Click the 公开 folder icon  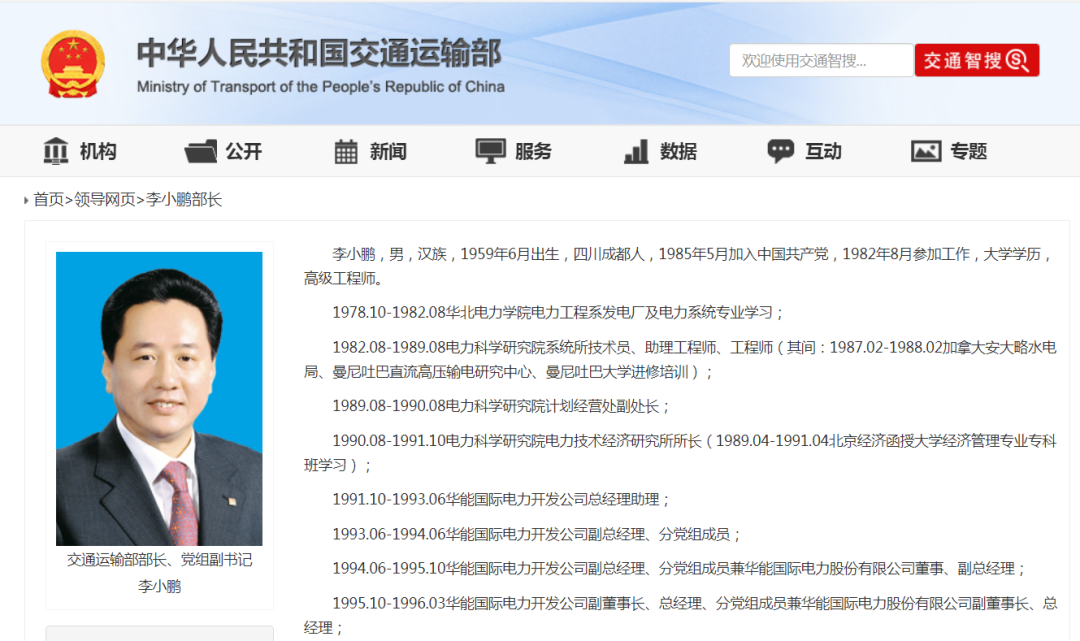[x=200, y=152]
